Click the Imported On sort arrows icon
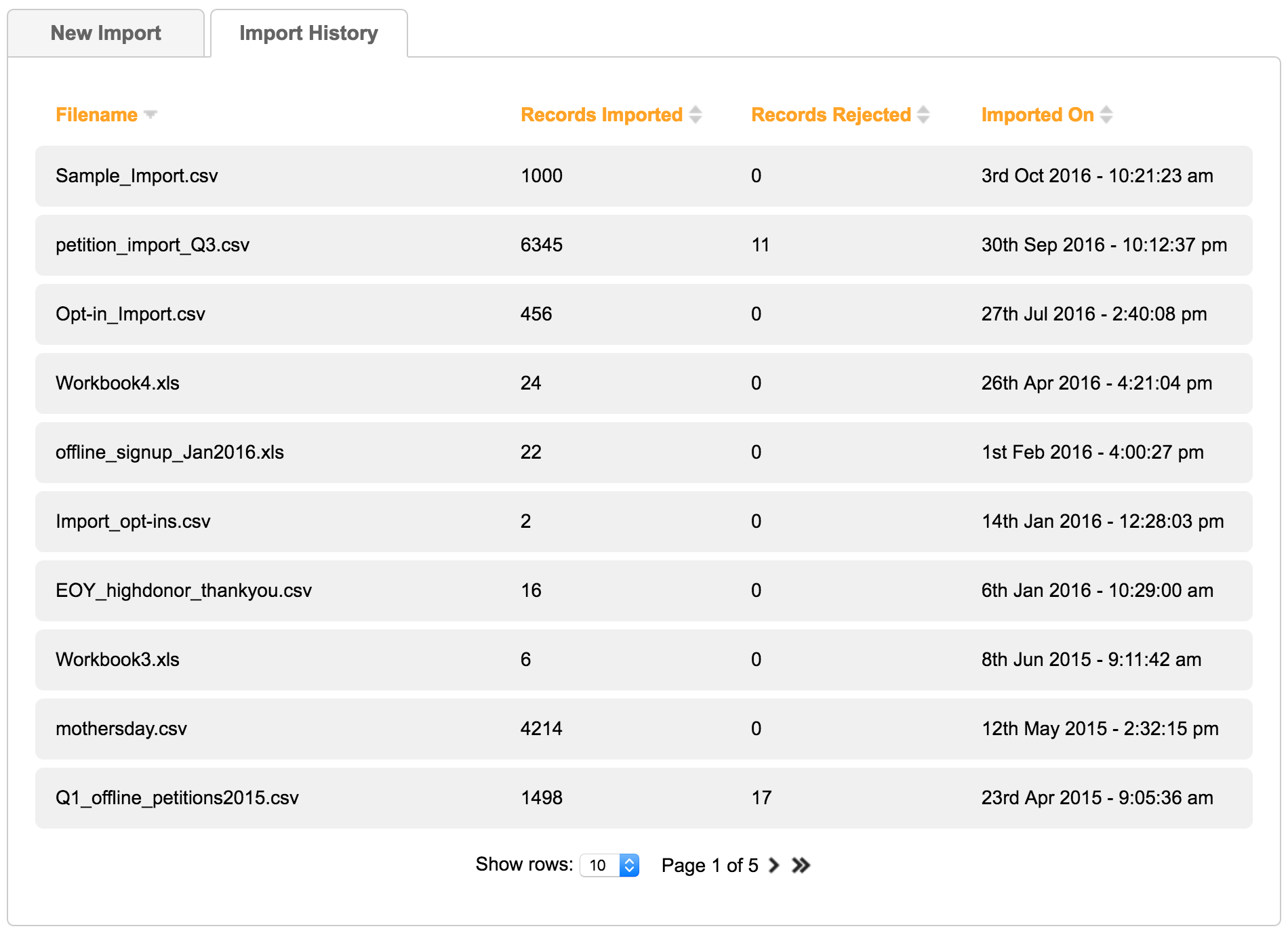Screen dimensions: 1288x935 pos(1106,115)
